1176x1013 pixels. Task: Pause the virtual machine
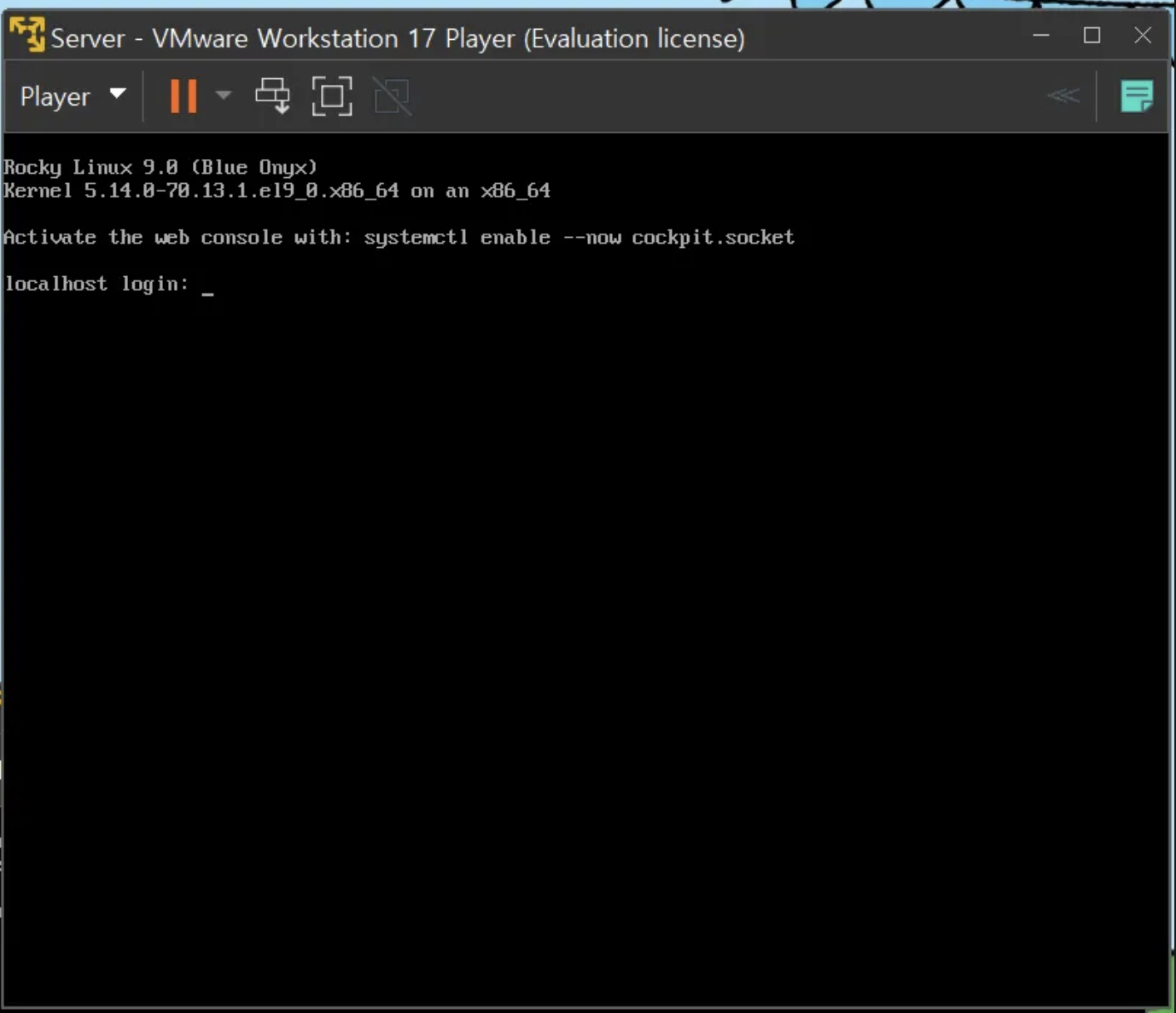point(183,96)
